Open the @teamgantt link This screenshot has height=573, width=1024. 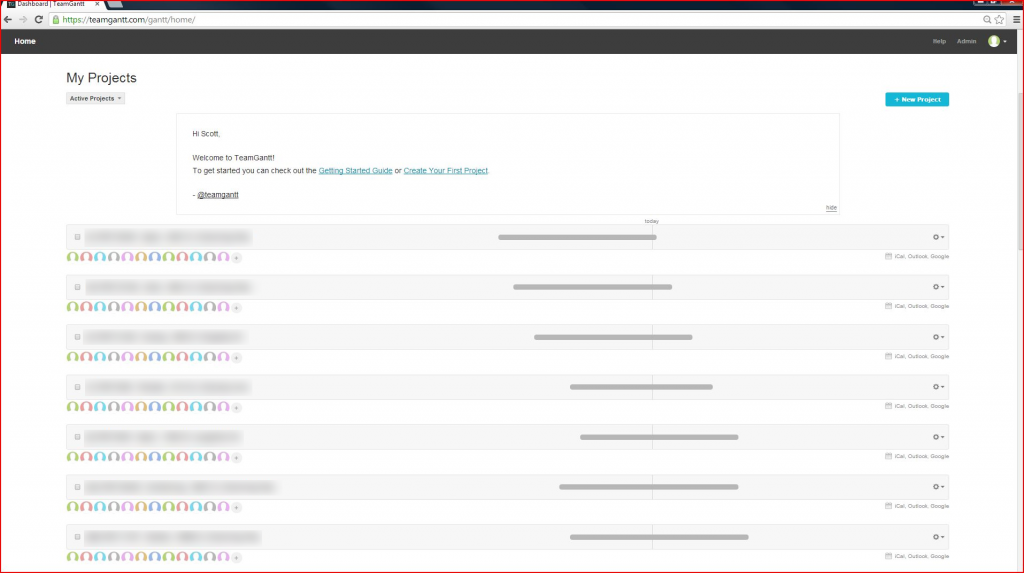218,195
